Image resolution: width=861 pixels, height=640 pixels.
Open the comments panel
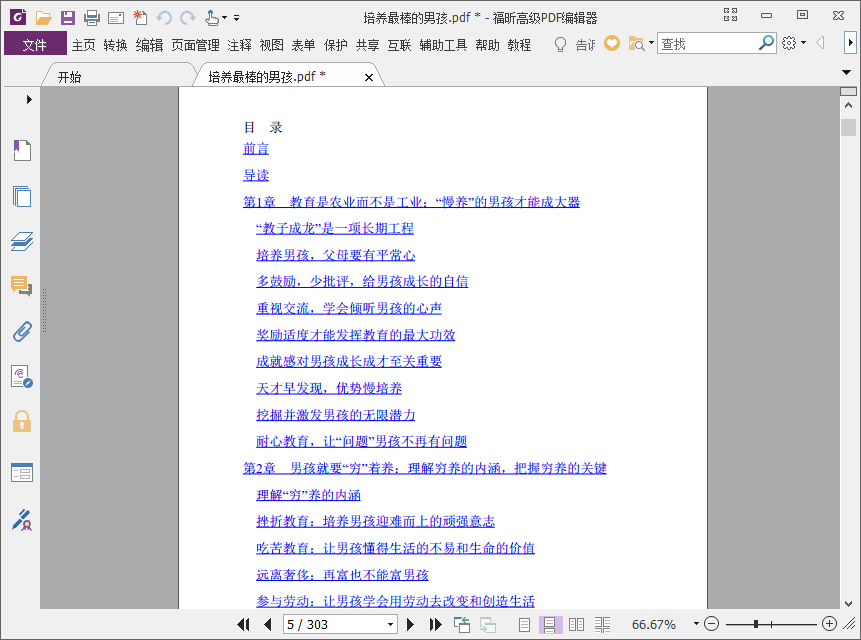pyautogui.click(x=22, y=286)
